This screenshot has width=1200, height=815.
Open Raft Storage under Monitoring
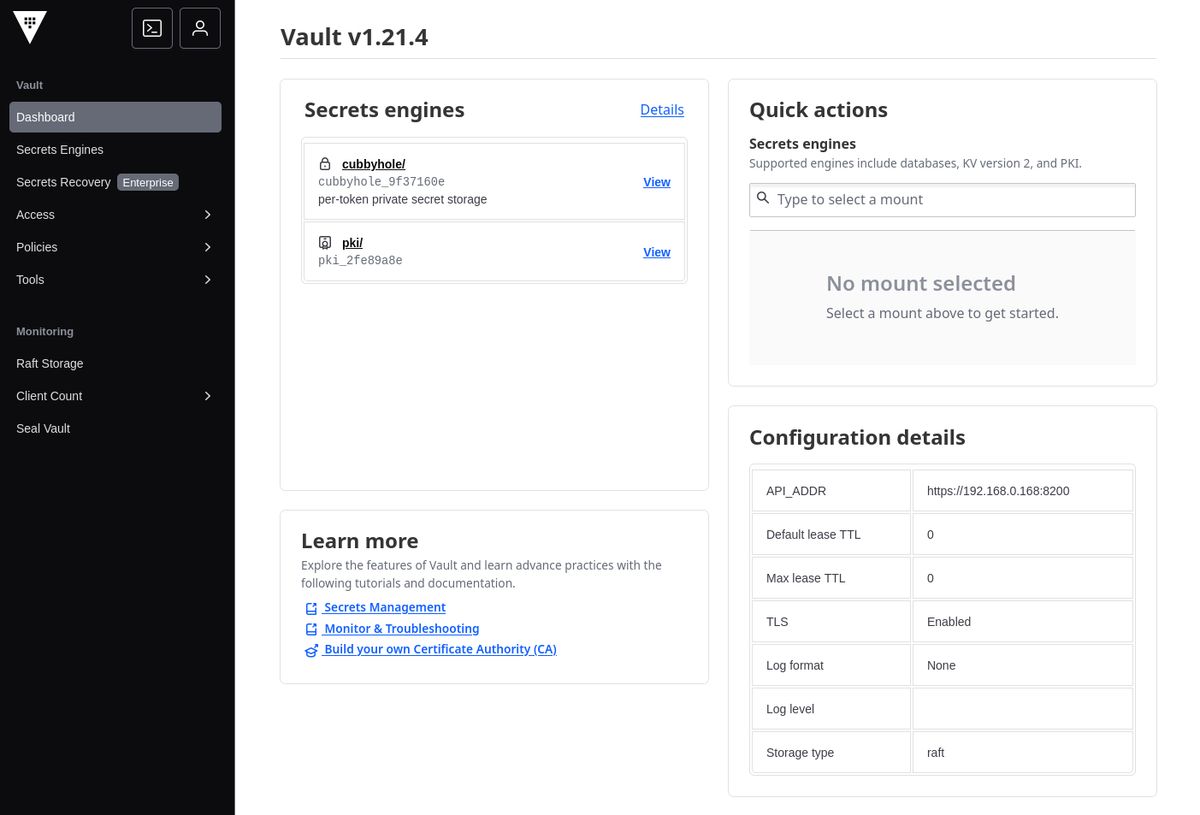(x=49, y=363)
